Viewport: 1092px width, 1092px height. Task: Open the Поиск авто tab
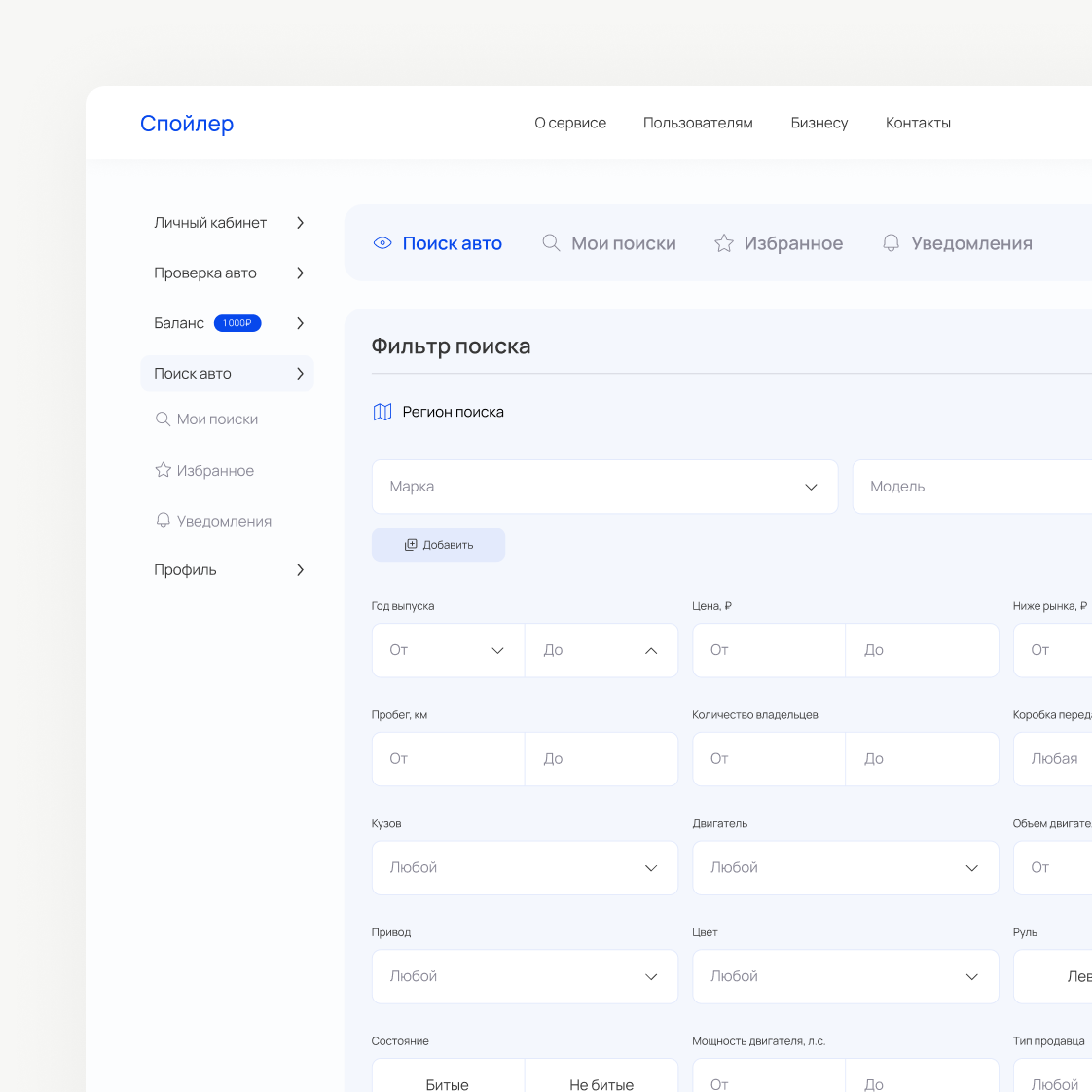coord(437,243)
